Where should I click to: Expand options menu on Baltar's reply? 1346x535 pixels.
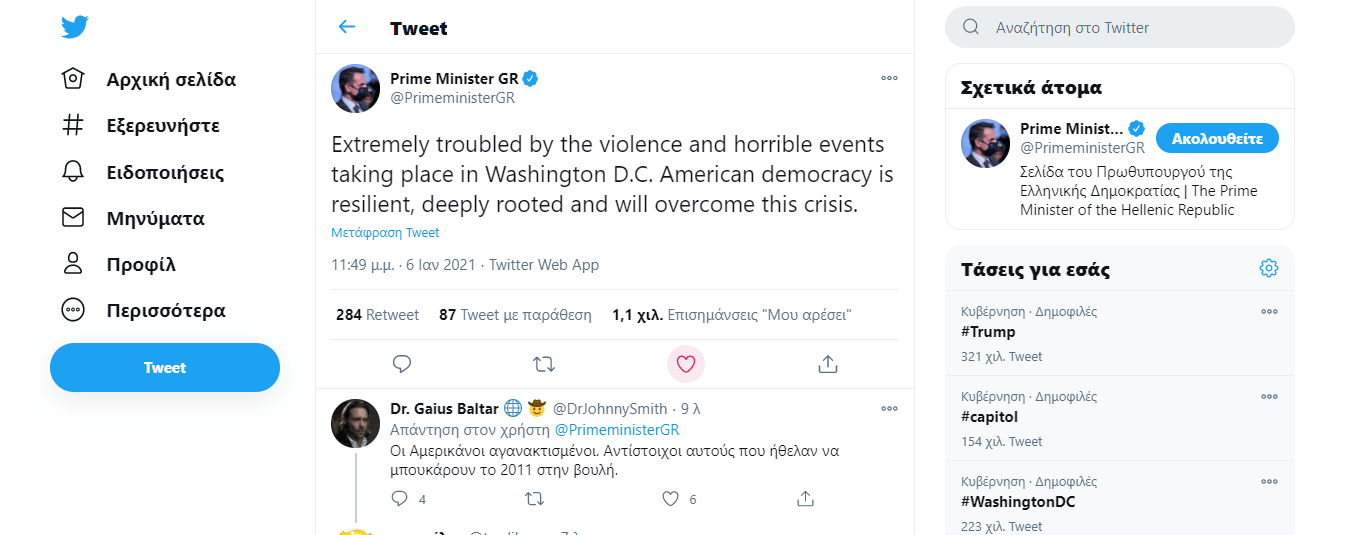point(889,408)
